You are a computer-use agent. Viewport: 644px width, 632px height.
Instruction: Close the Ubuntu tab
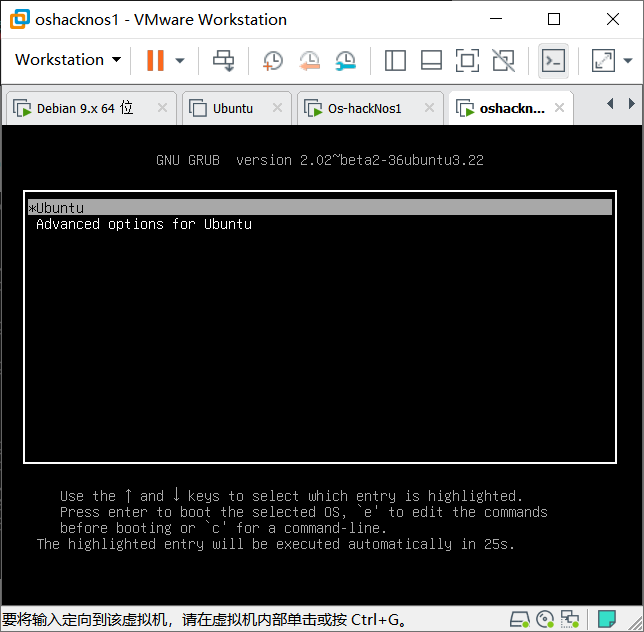277,108
